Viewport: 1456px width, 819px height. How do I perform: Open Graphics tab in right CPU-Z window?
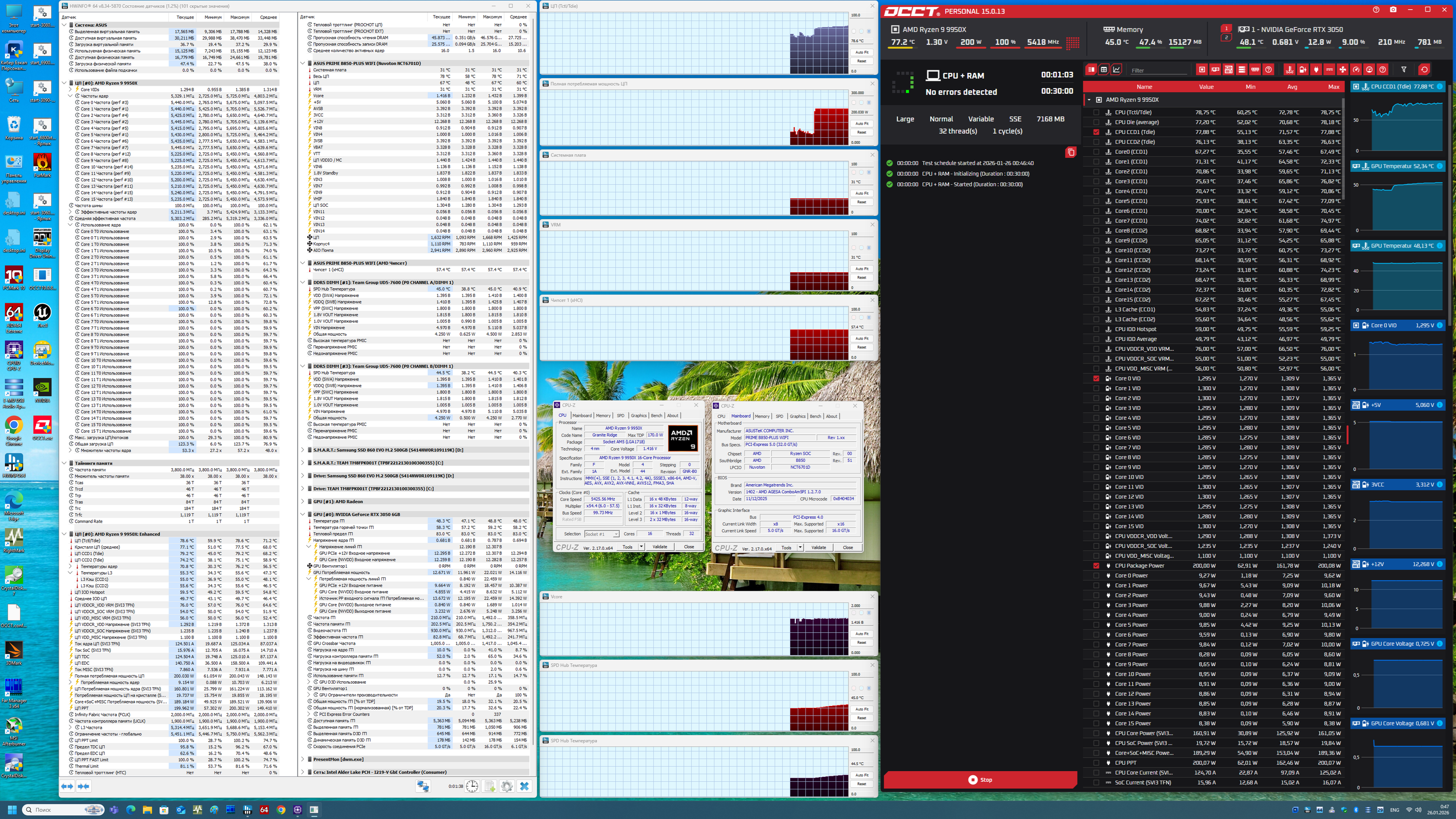pyautogui.click(x=797, y=416)
